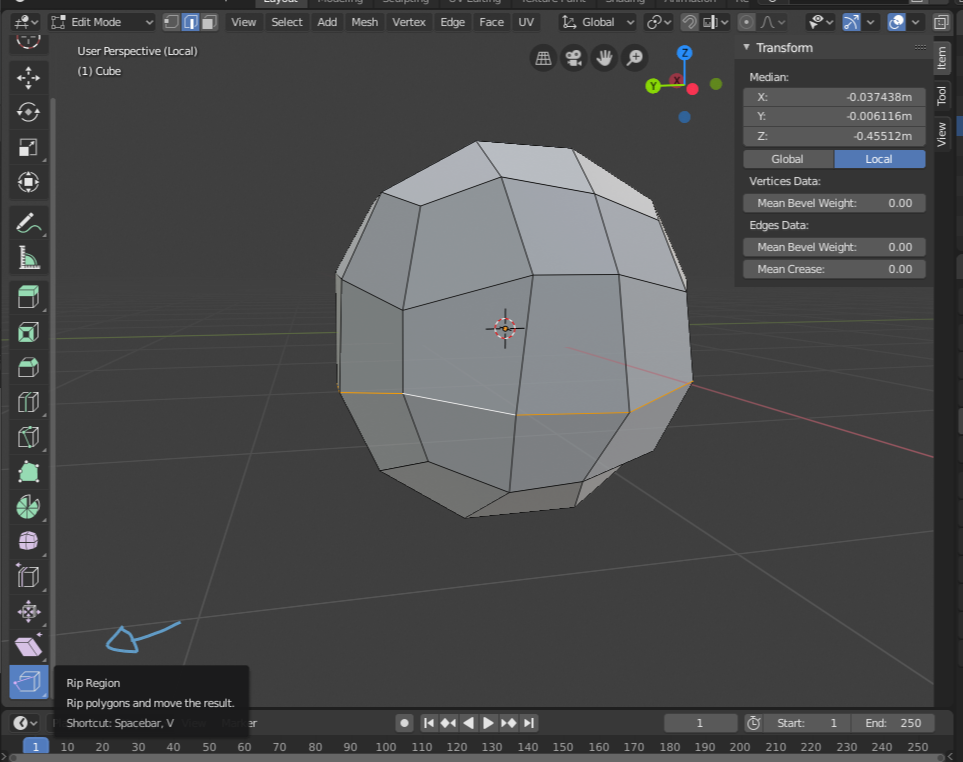The image size is (963, 762).
Task: Click the edges Mean Bevel Weight field
Action: click(x=834, y=247)
